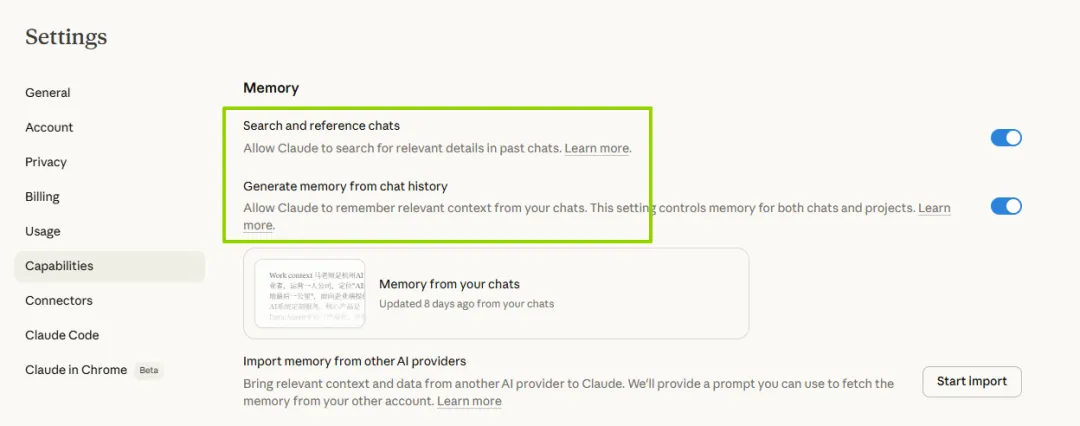The height and width of the screenshot is (426, 1080).
Task: Select Privacy in the sidebar
Action: 46,162
